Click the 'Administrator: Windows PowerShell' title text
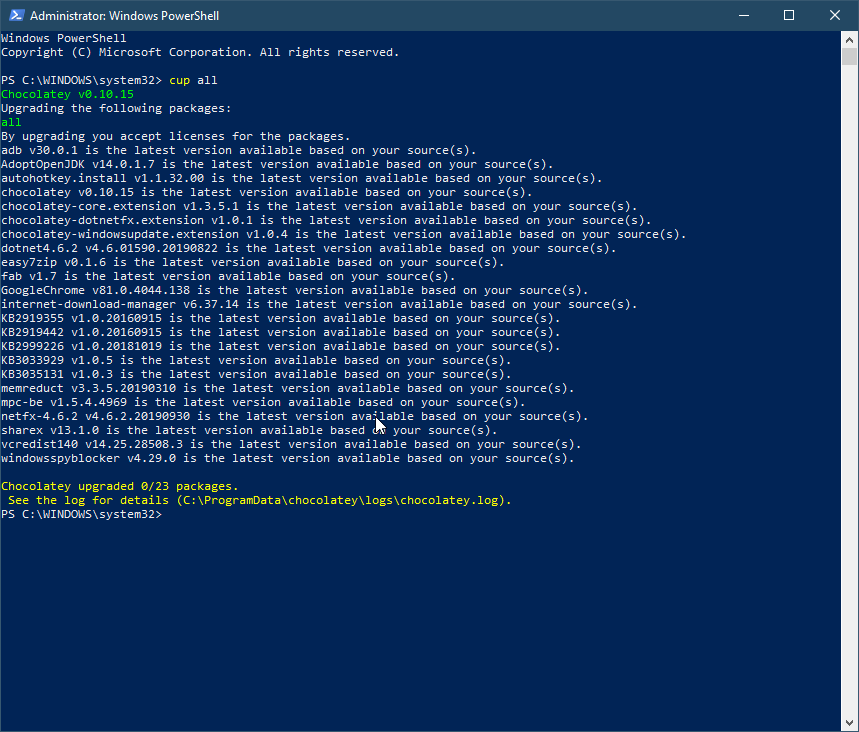859x732 pixels. (124, 16)
